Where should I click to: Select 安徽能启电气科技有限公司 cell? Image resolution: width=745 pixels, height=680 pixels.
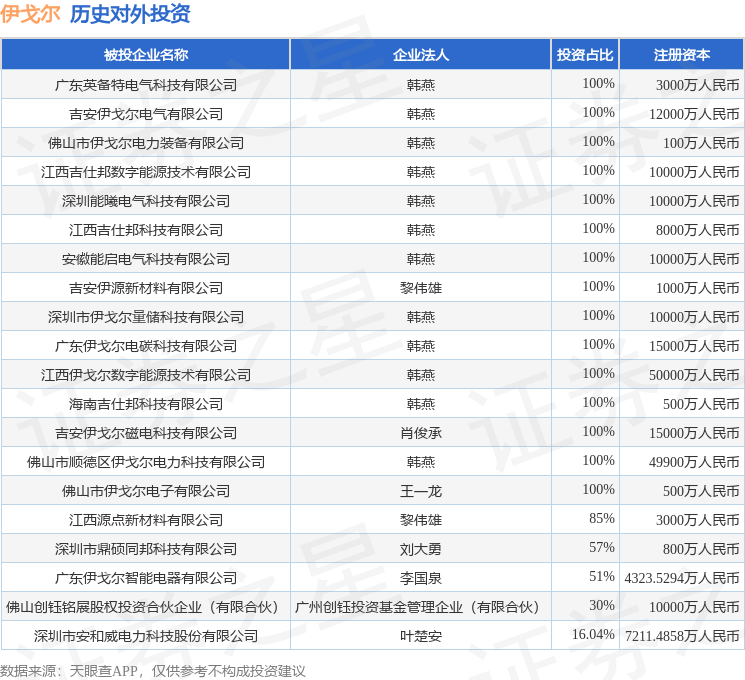(x=146, y=259)
